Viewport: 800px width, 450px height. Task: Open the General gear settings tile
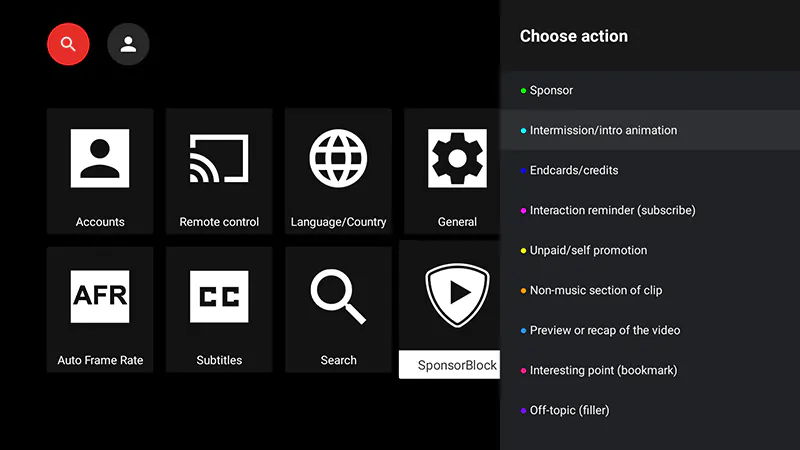pyautogui.click(x=452, y=171)
